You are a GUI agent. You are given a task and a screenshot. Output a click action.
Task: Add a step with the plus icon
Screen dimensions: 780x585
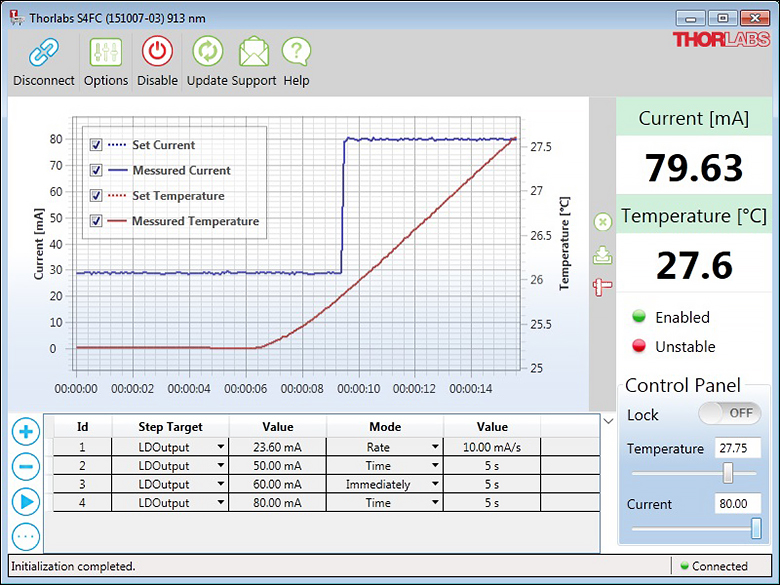26,432
